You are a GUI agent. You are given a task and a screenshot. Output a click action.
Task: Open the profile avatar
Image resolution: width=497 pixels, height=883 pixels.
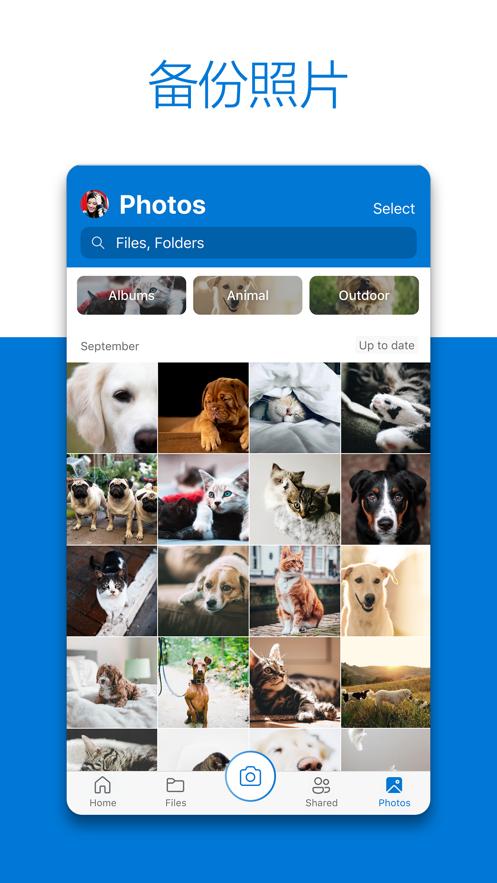(x=95, y=204)
